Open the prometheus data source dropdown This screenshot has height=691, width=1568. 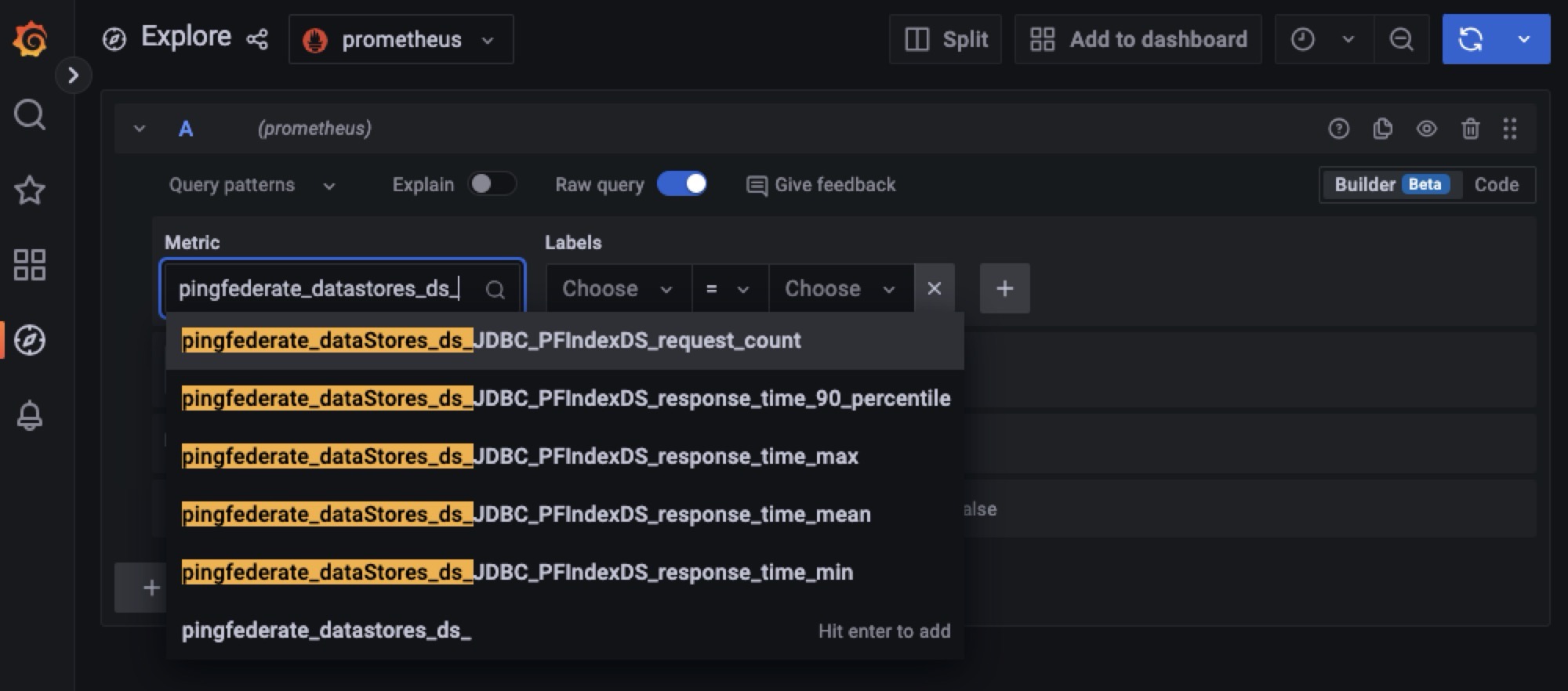point(401,39)
